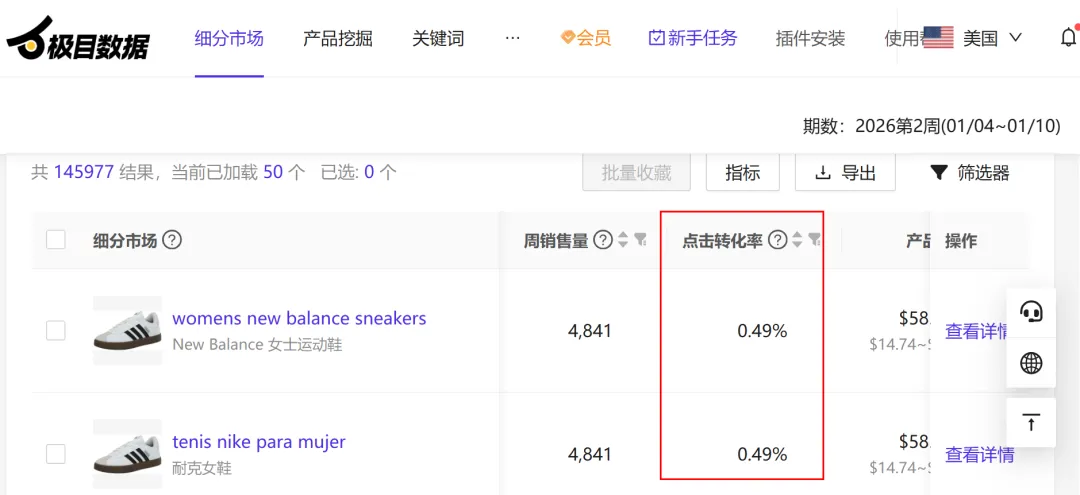Image resolution: width=1080 pixels, height=495 pixels.
Task: Switch to the 产品挖掘 tab
Action: pyautogui.click(x=337, y=38)
